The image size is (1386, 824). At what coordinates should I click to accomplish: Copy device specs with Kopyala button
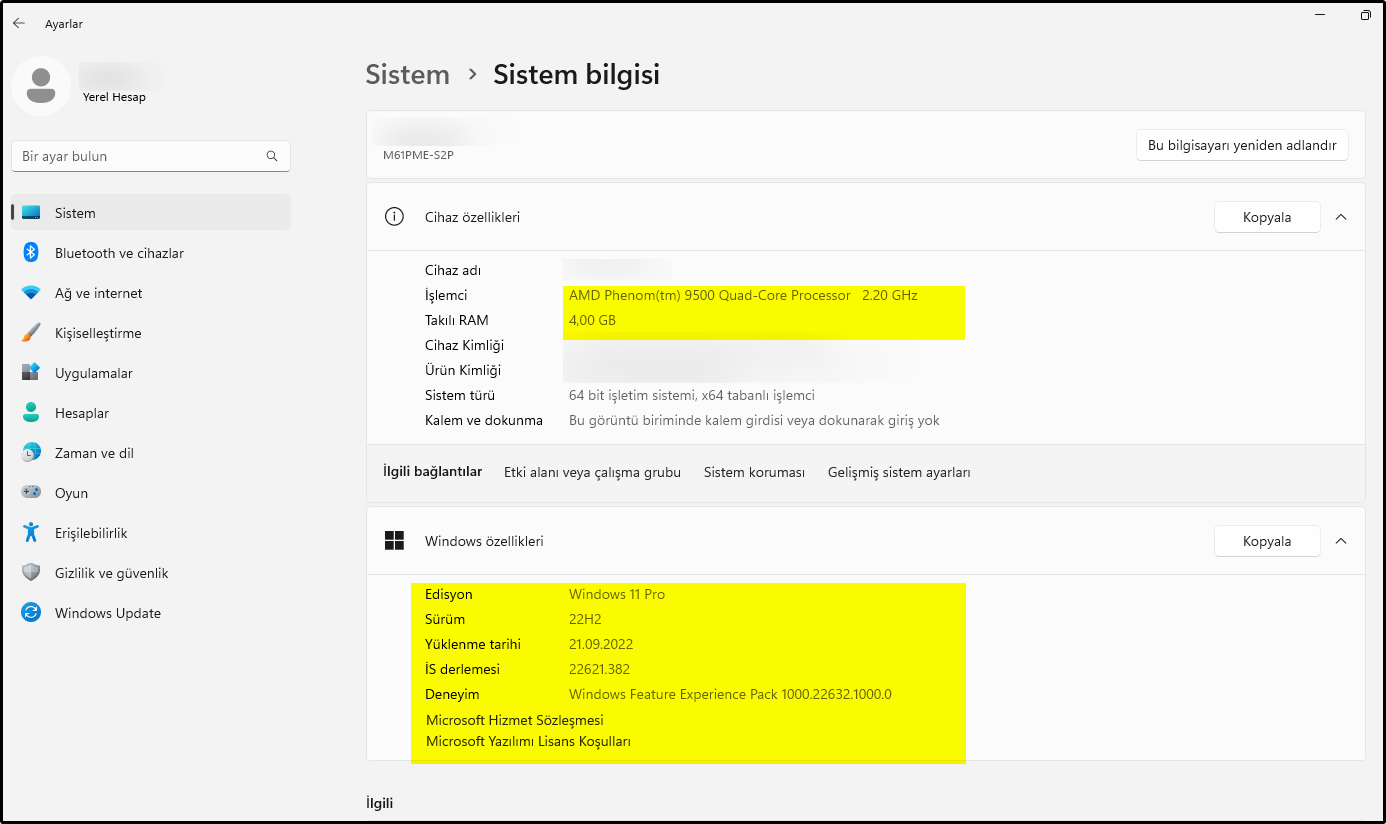tap(1267, 217)
